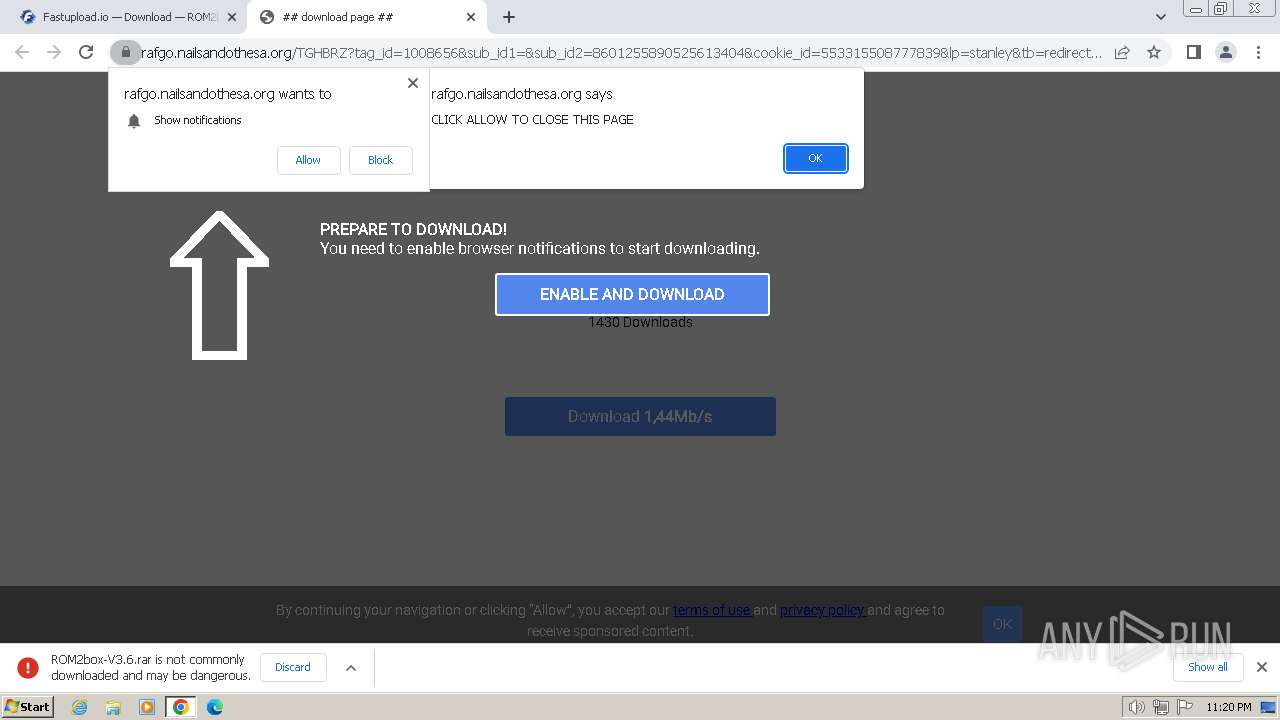Open Windows Media Player from taskbar
1280x720 pixels.
point(147,707)
